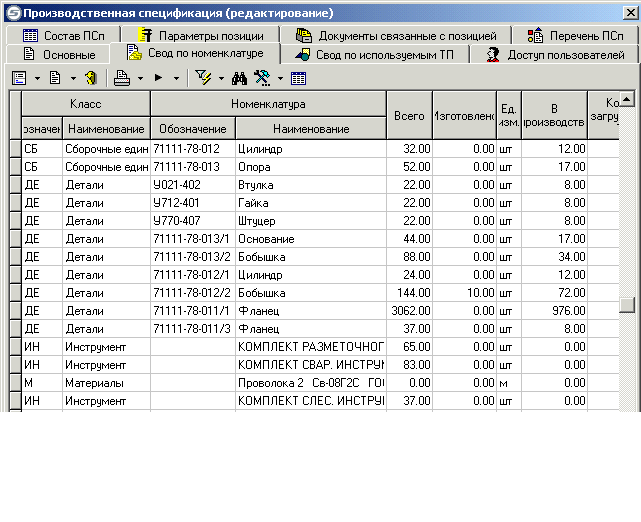Click the Номенклатура column header
This screenshot has width=641, height=522.
coord(268,103)
